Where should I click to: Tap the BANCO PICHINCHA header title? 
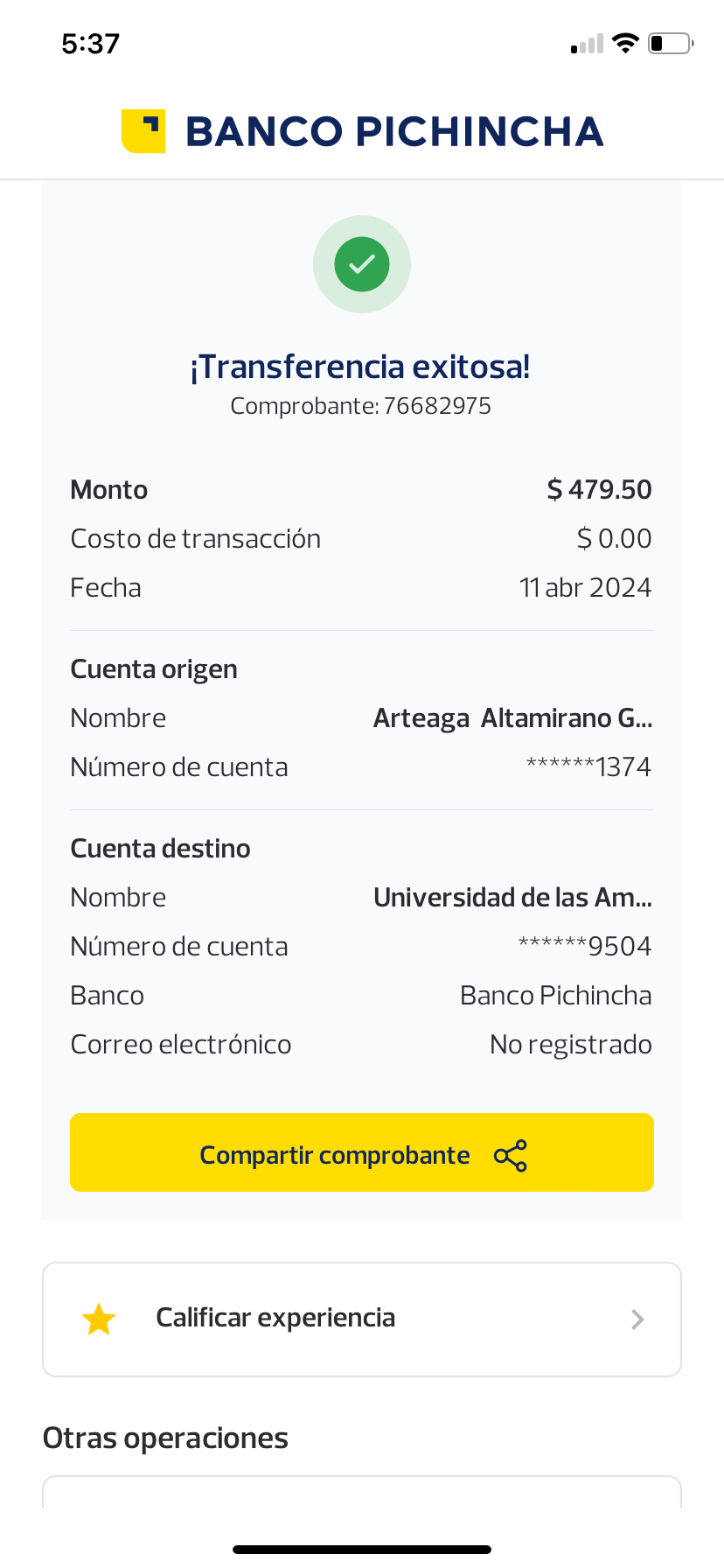click(394, 131)
